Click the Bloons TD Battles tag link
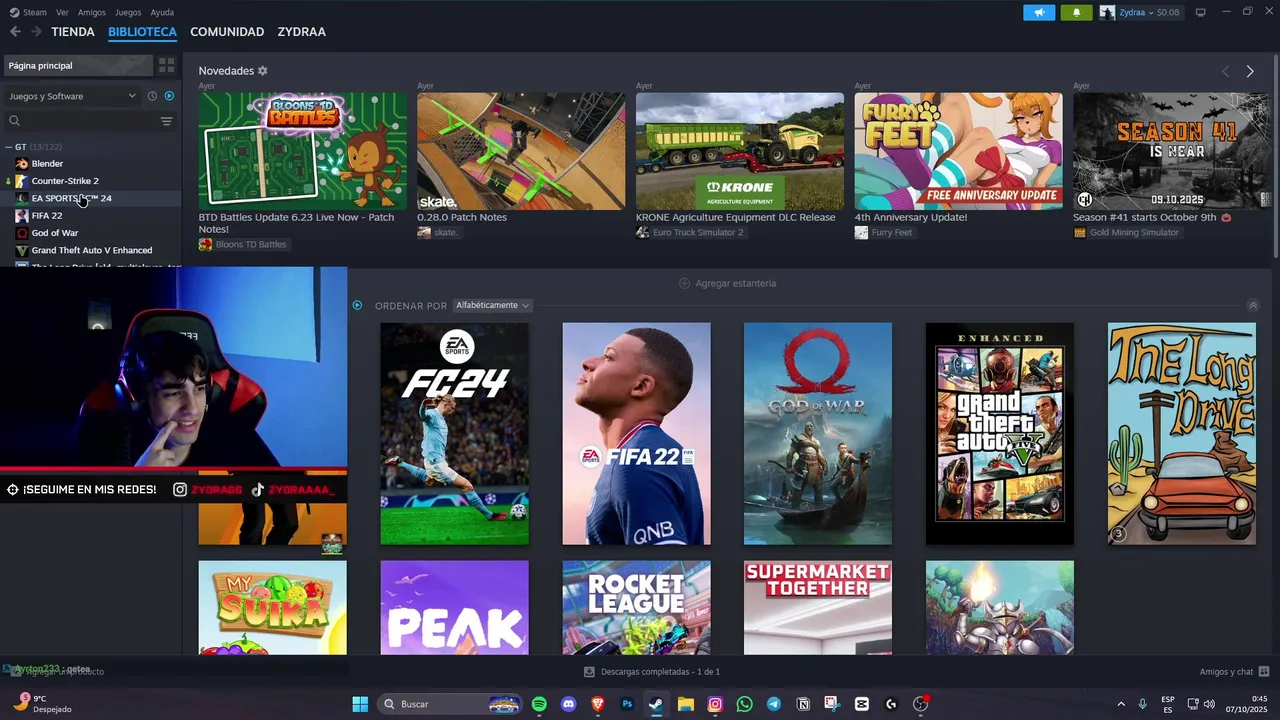1280x720 pixels. click(x=250, y=244)
